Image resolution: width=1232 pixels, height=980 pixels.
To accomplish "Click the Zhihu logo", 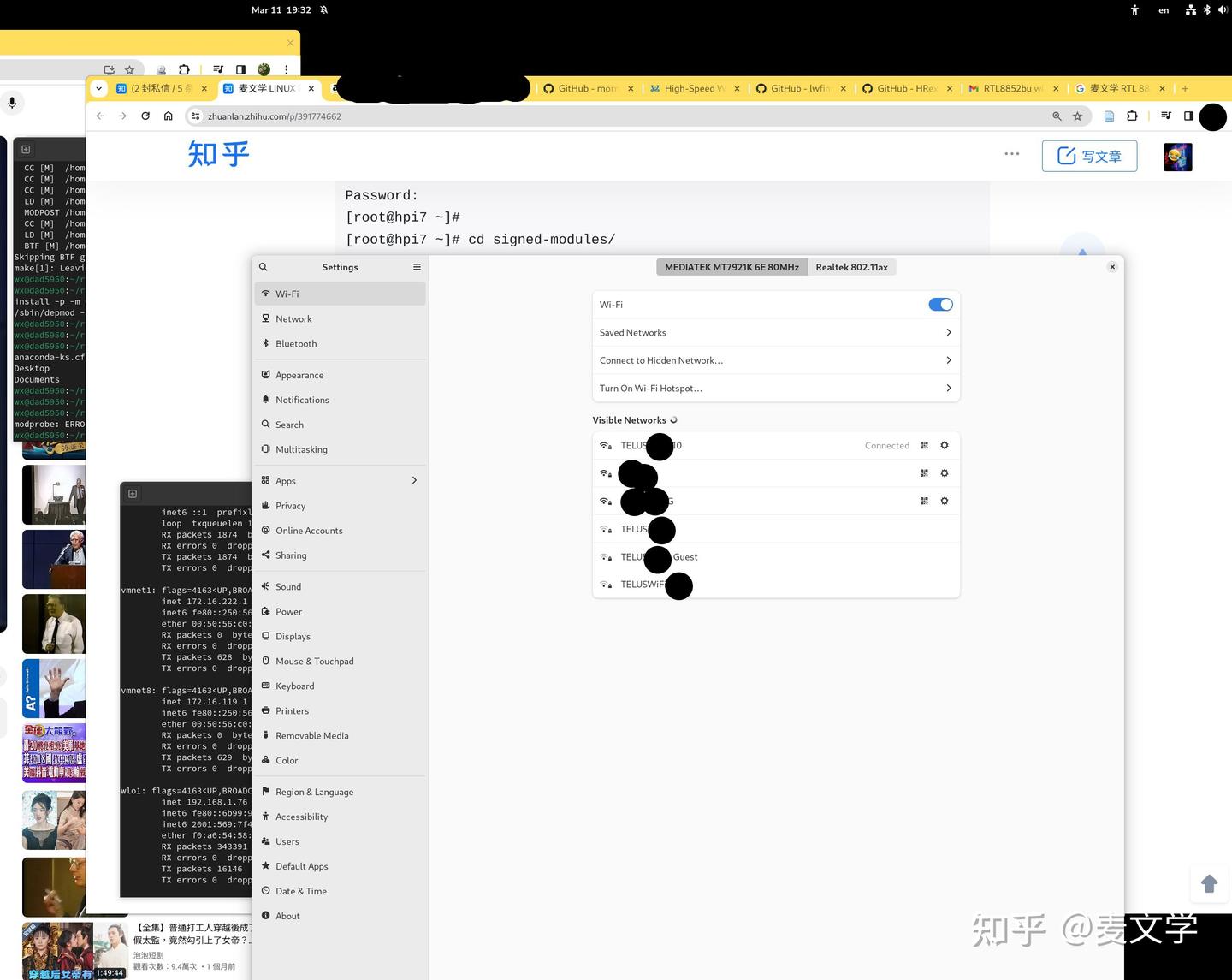I will point(218,155).
